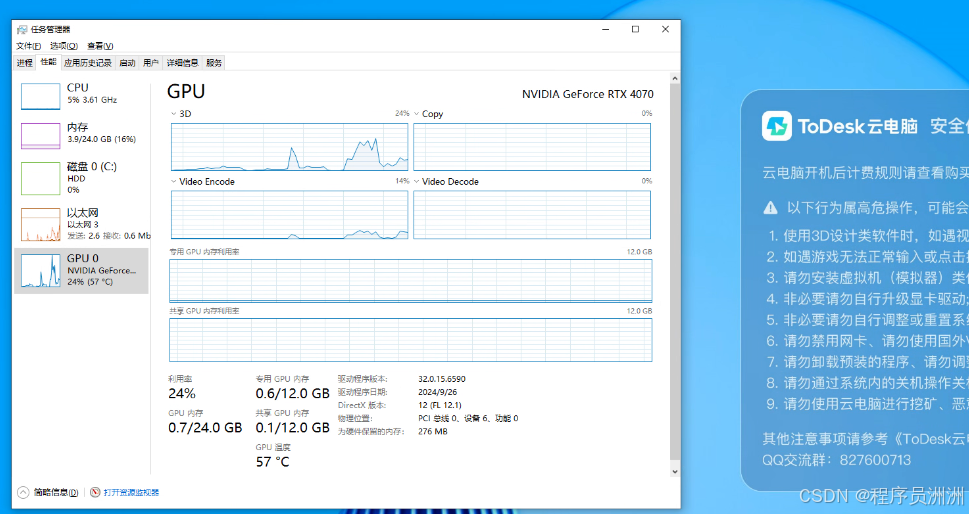Click driver date 2024/9/26
969x514 pixels.
pos(438,392)
